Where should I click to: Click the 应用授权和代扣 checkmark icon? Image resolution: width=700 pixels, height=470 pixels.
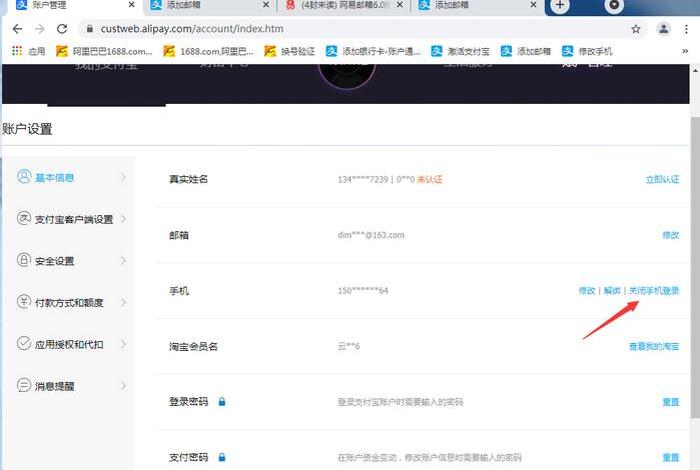pos(24,343)
